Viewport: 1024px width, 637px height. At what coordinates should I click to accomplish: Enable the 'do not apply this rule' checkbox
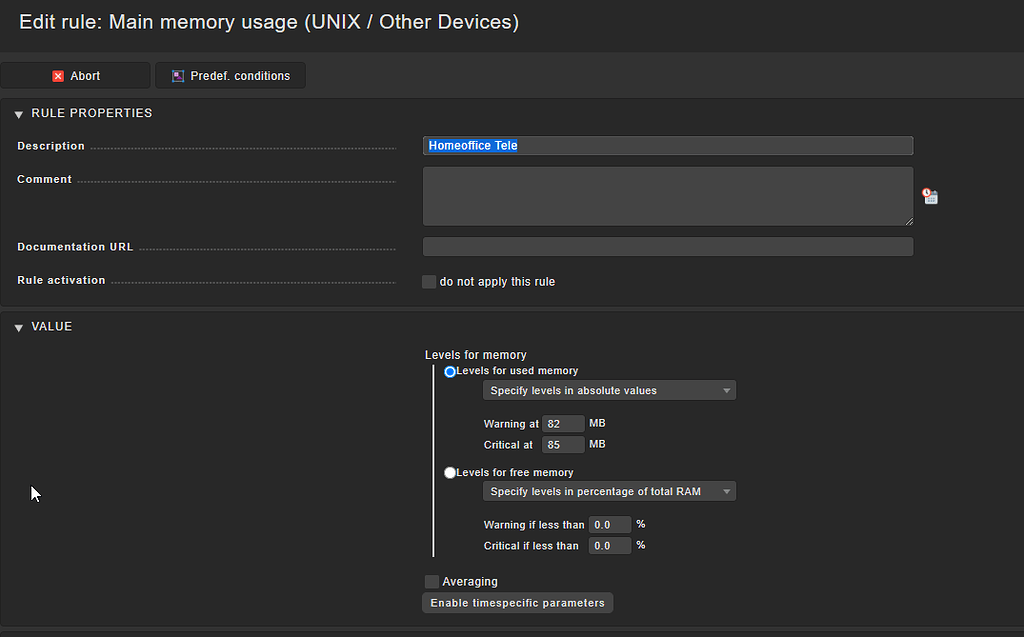click(429, 282)
